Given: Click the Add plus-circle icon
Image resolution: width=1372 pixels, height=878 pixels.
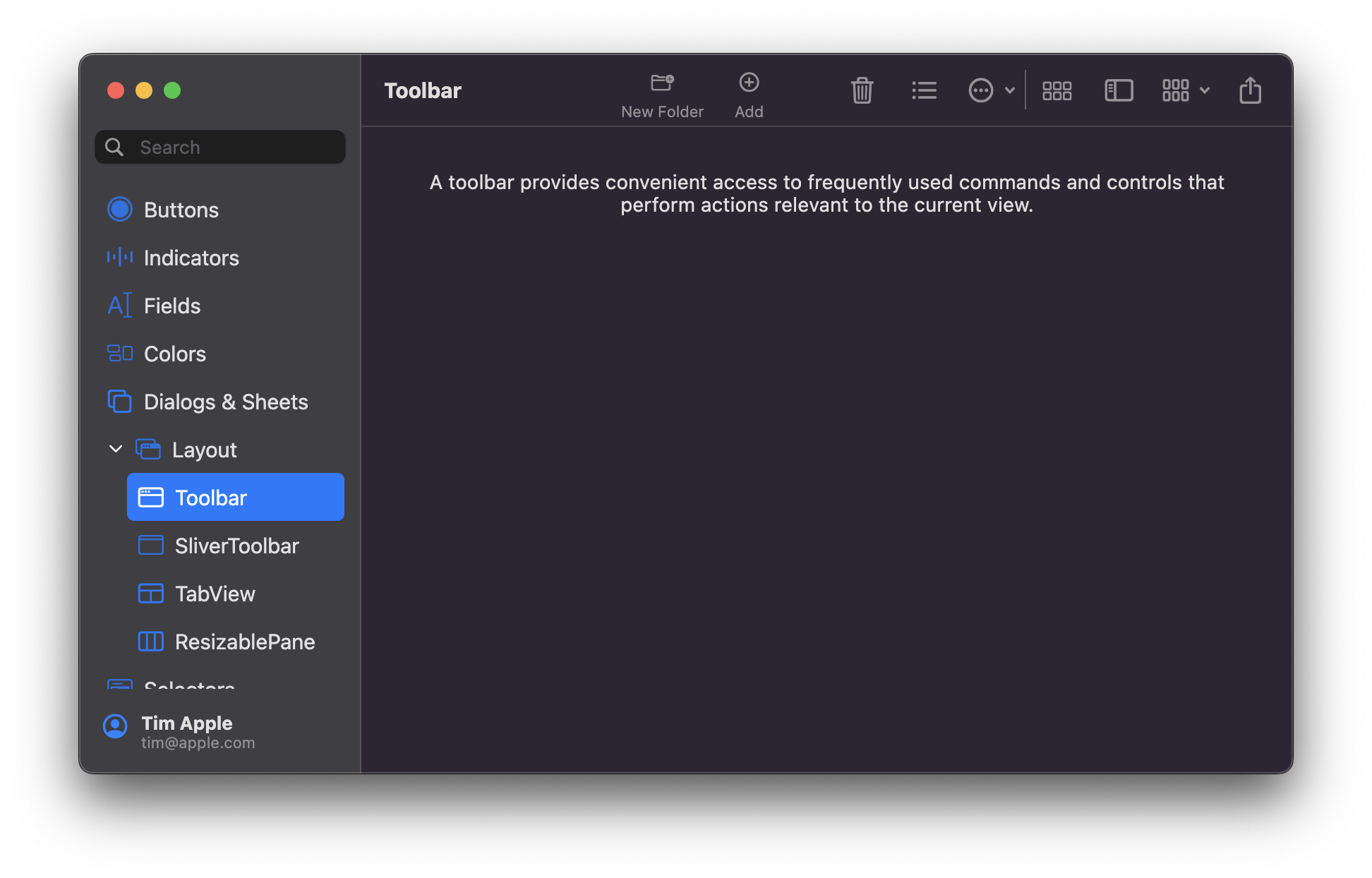Looking at the screenshot, I should click(x=749, y=83).
